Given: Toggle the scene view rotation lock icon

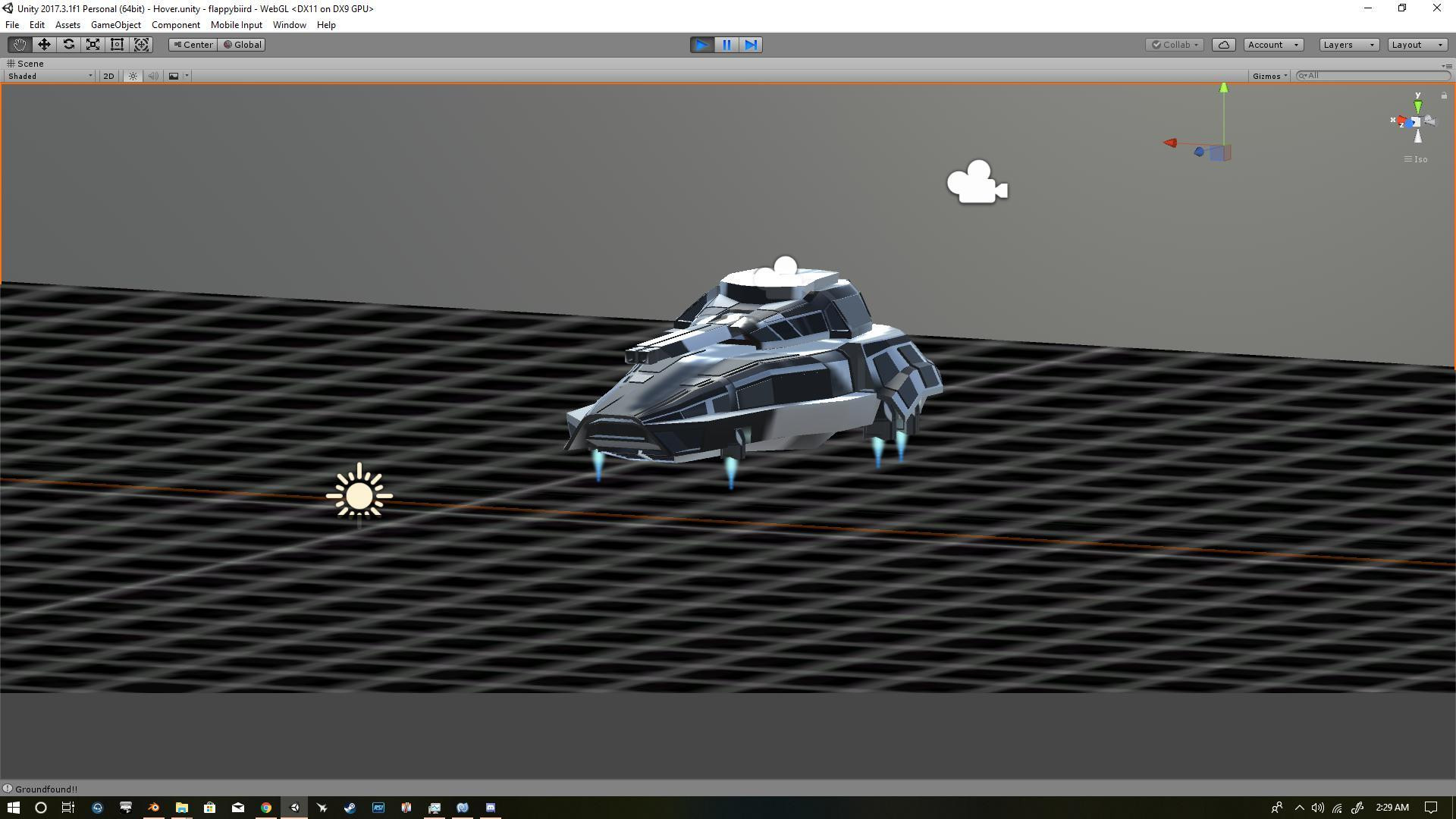Looking at the screenshot, I should click(x=1444, y=96).
